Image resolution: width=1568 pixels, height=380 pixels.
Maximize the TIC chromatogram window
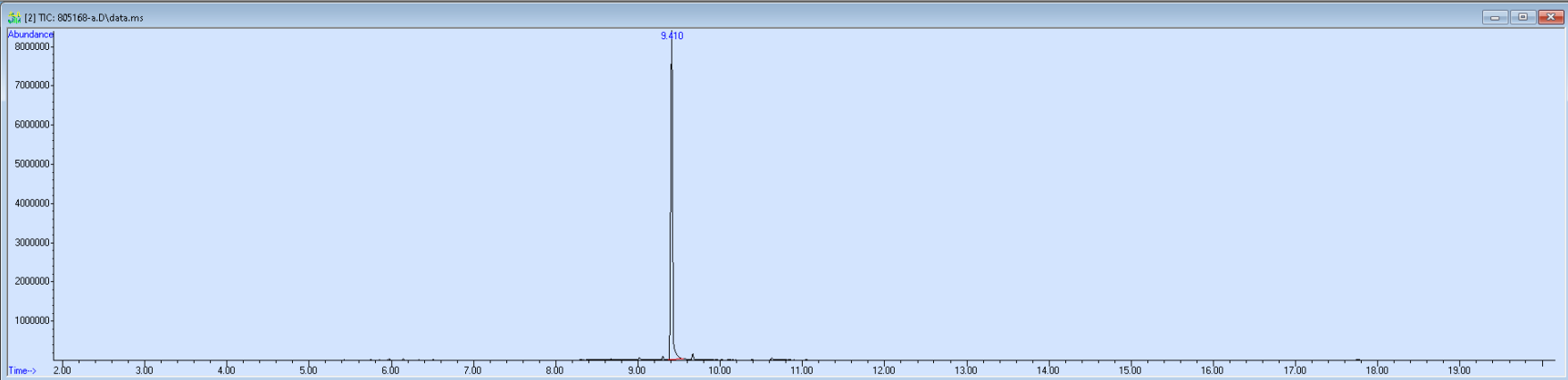[1522, 17]
